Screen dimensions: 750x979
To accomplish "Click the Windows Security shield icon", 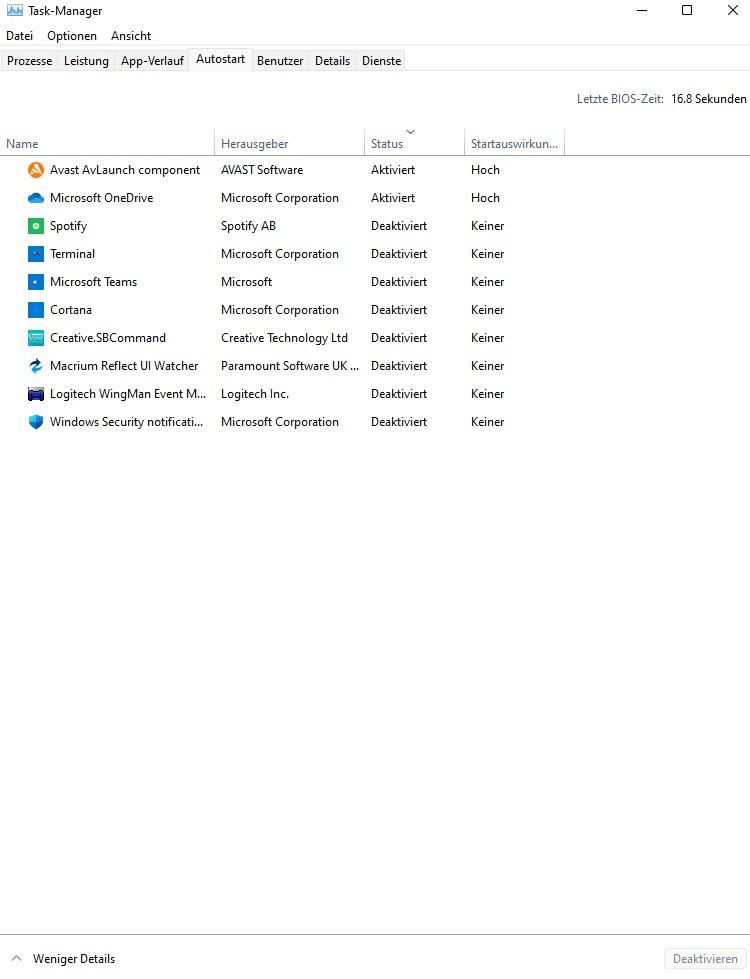I will (x=36, y=422).
